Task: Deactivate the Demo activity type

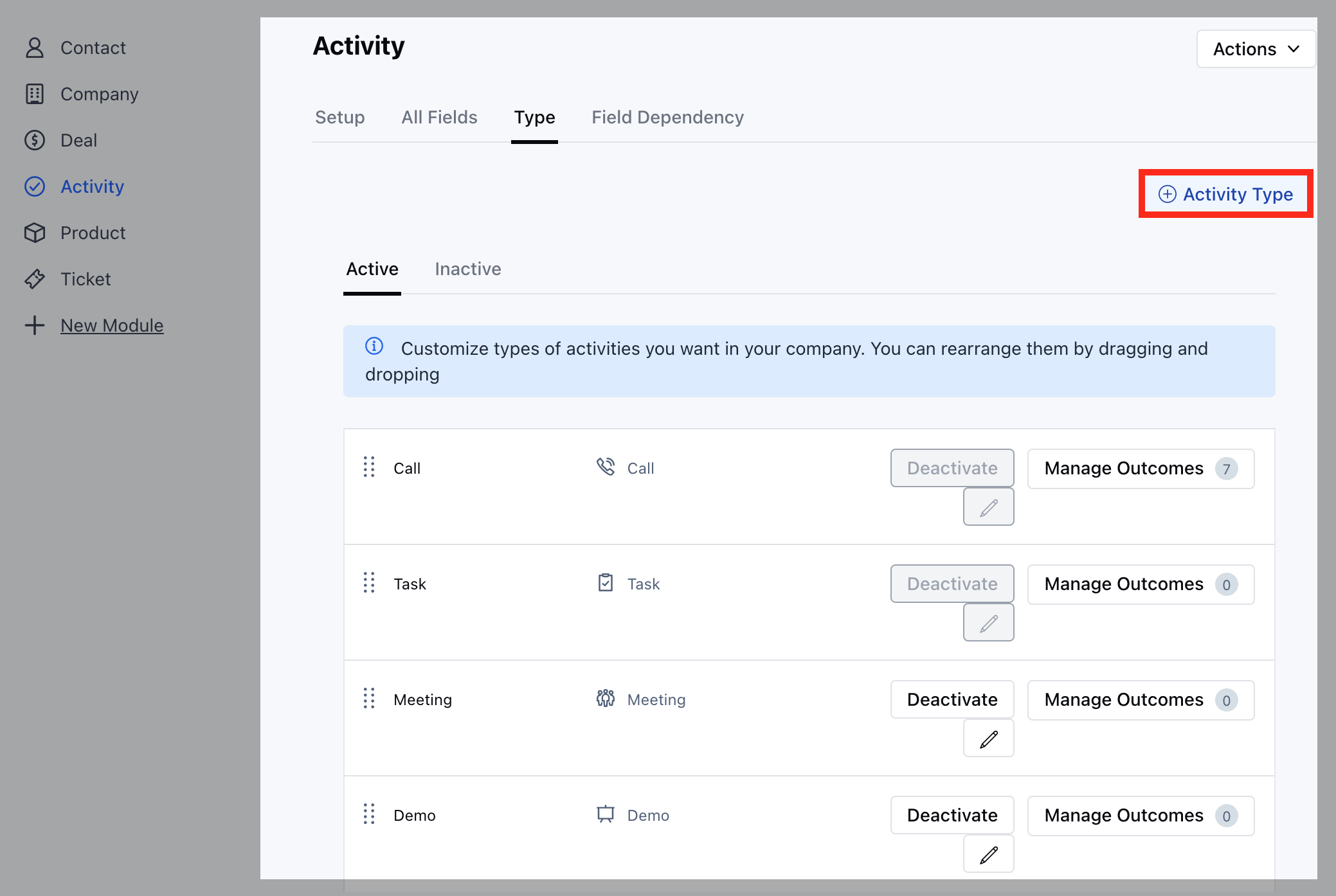Action: point(952,815)
